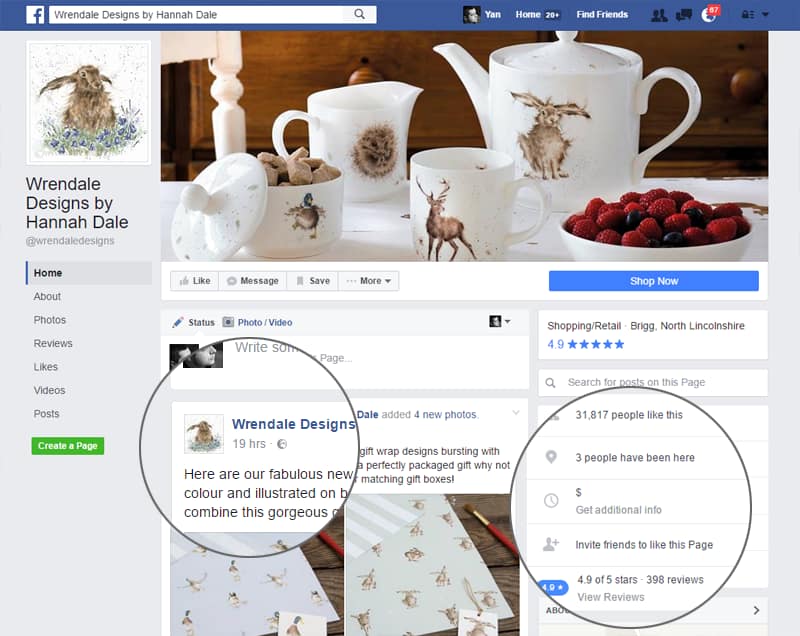
Task: Expand the post options chevron
Action: 516,413
